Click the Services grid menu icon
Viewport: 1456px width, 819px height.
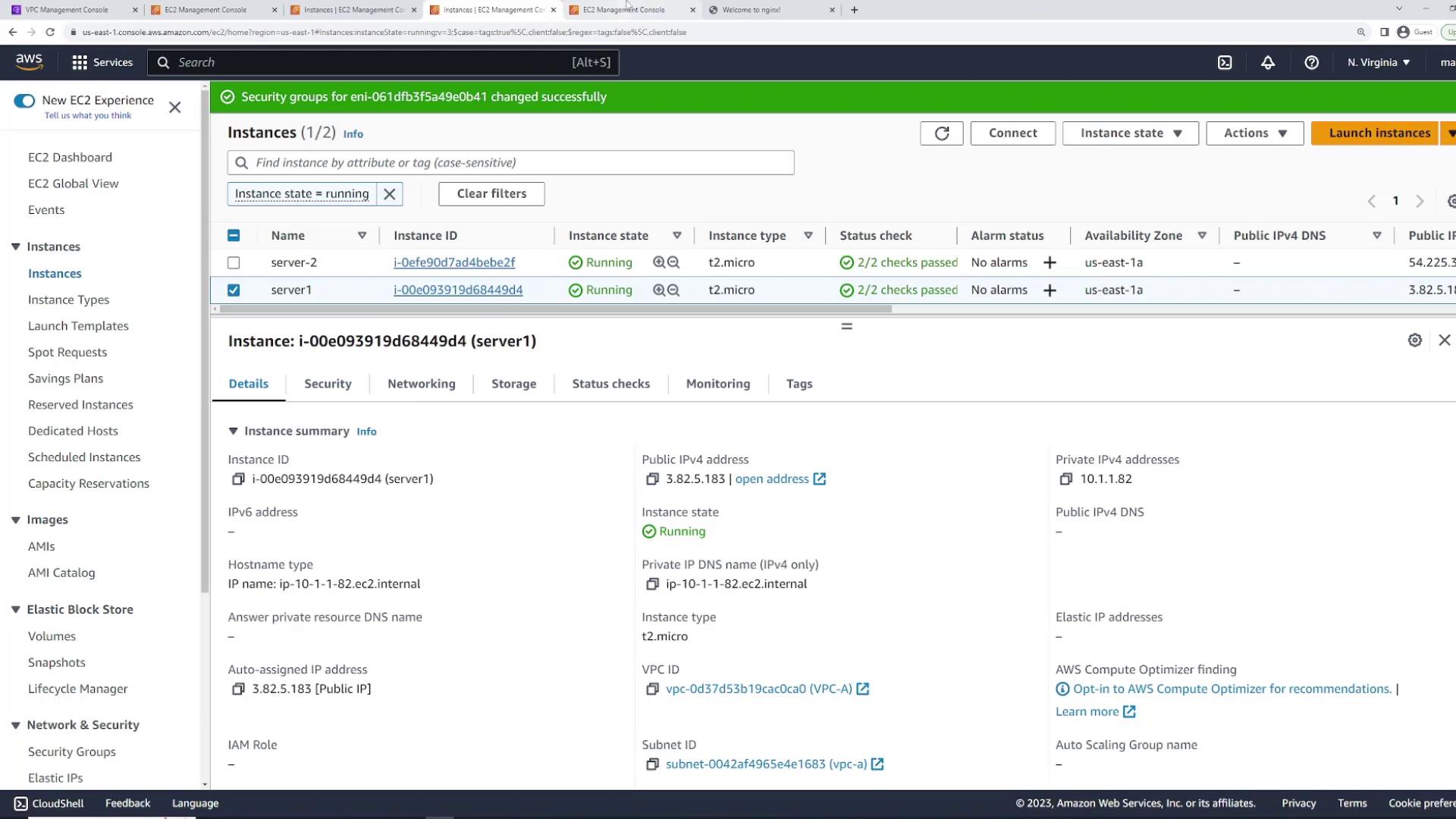coord(80,62)
